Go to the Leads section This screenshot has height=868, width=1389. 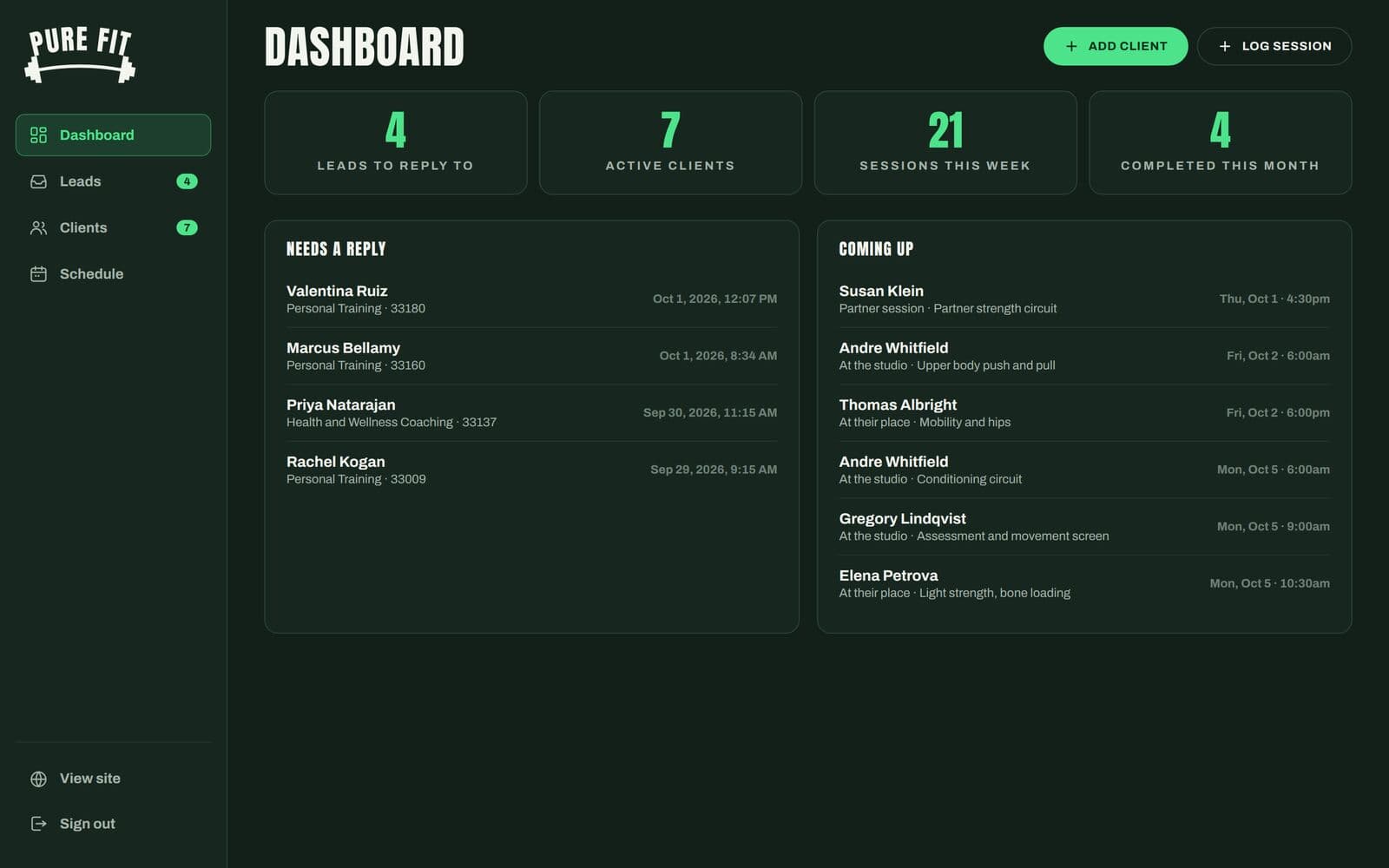pos(113,181)
